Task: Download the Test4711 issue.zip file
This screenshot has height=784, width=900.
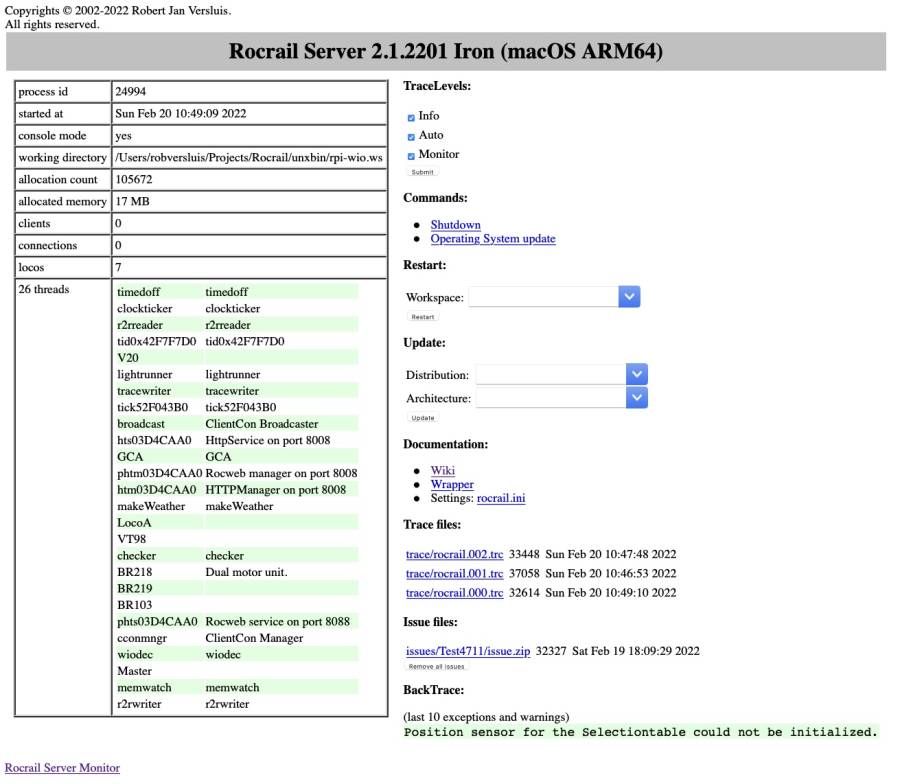Action: click(x=467, y=651)
